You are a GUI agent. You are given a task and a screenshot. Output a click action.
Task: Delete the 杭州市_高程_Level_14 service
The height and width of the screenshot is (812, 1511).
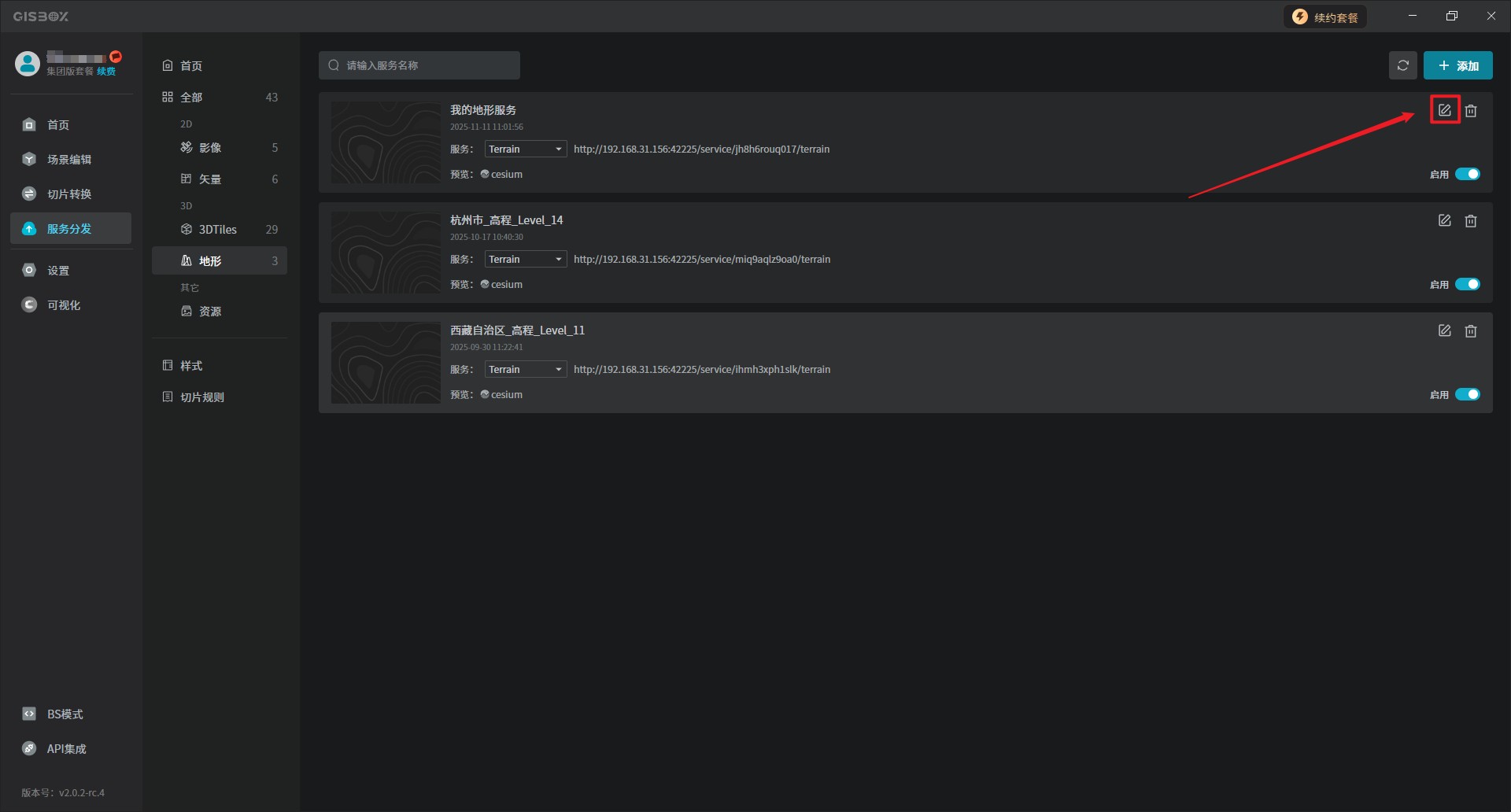click(x=1470, y=221)
